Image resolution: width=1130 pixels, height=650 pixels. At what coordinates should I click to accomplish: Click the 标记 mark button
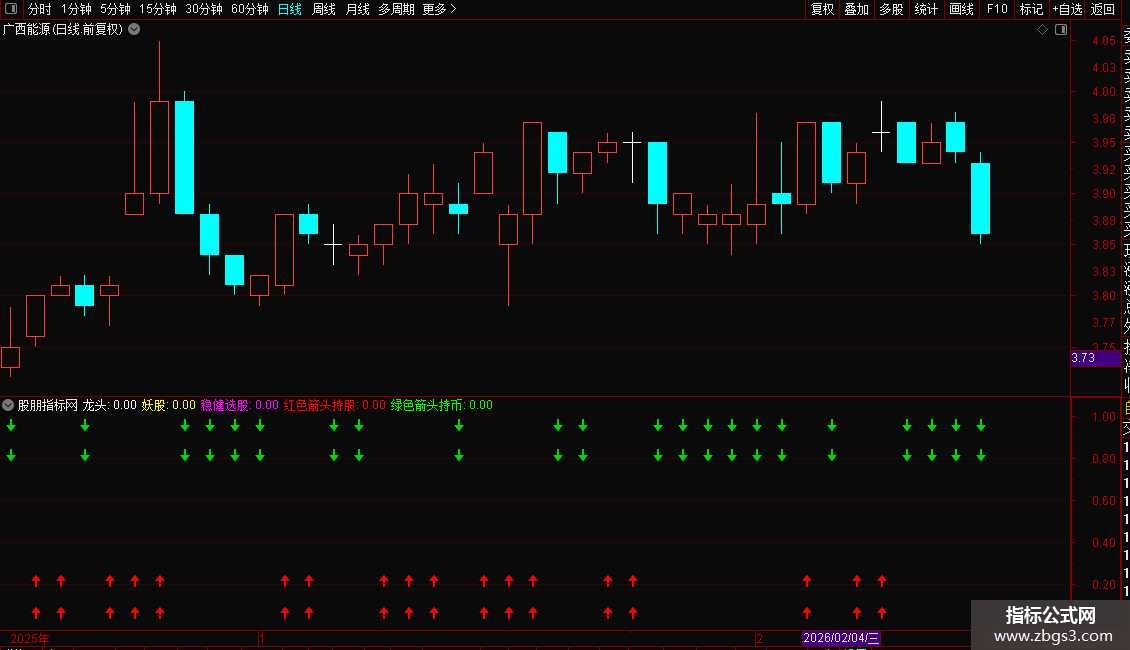pyautogui.click(x=1031, y=9)
